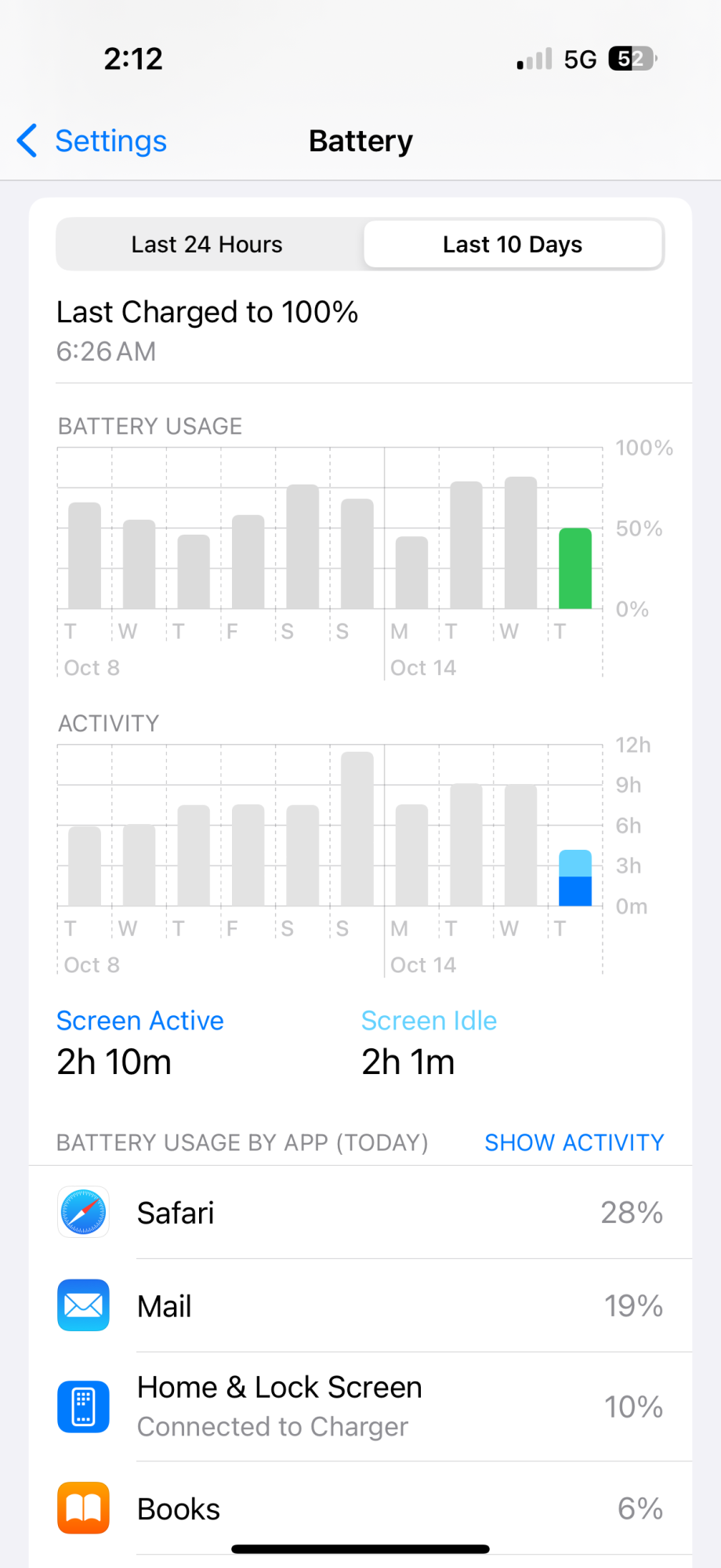
Task: Tap Screen Active time label
Action: [x=140, y=1021]
